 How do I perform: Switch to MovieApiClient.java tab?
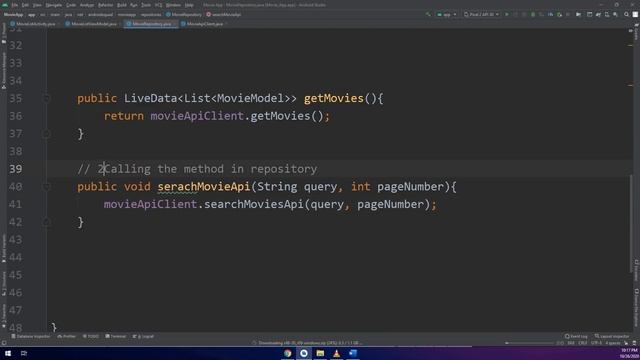coord(203,24)
